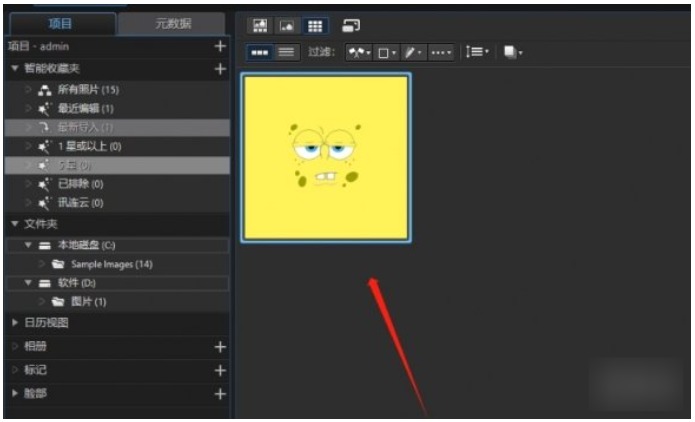
Task: Expand chevron next to 图片 folder
Action: [42, 302]
